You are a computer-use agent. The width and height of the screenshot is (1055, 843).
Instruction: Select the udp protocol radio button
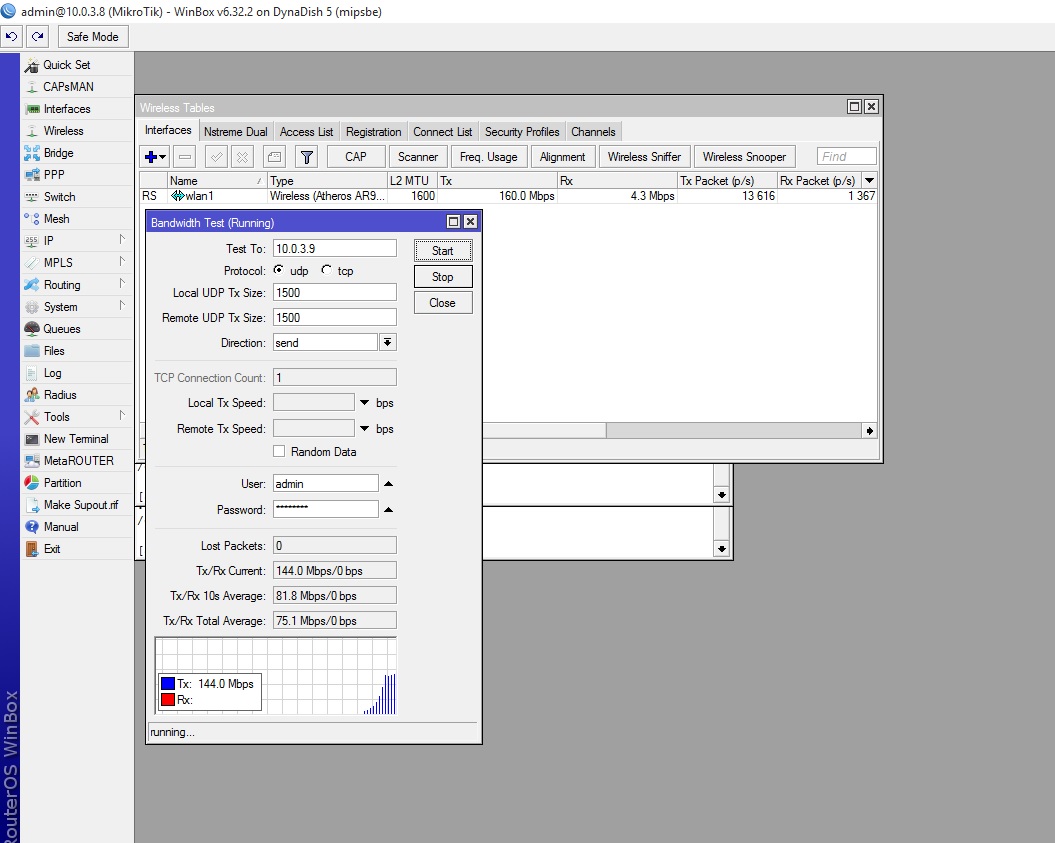tap(279, 271)
